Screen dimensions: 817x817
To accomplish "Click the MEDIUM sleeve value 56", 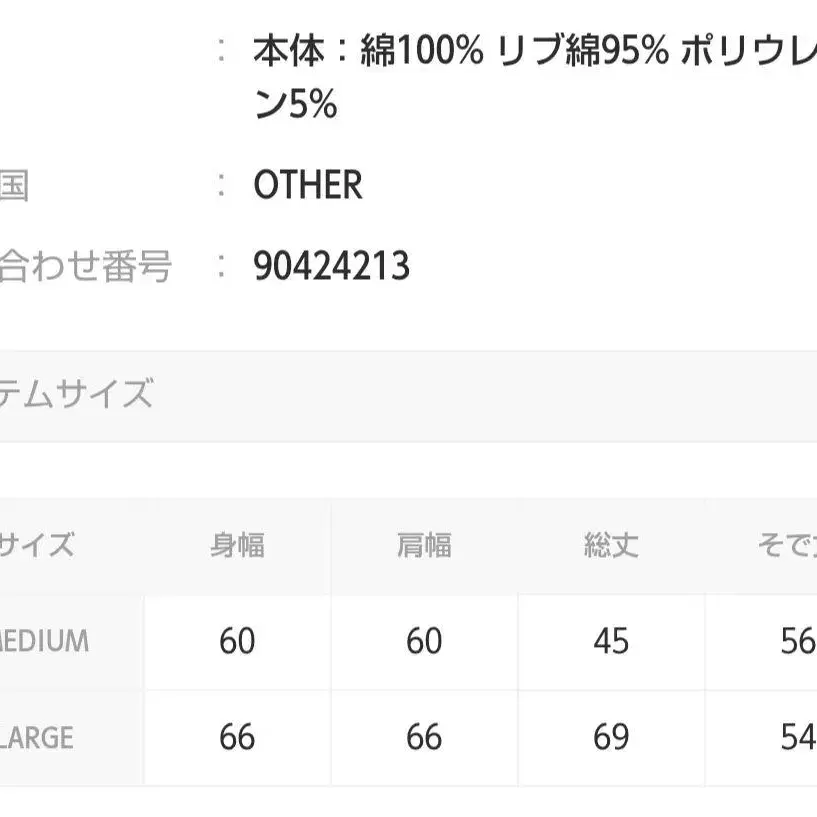I will coord(797,640).
